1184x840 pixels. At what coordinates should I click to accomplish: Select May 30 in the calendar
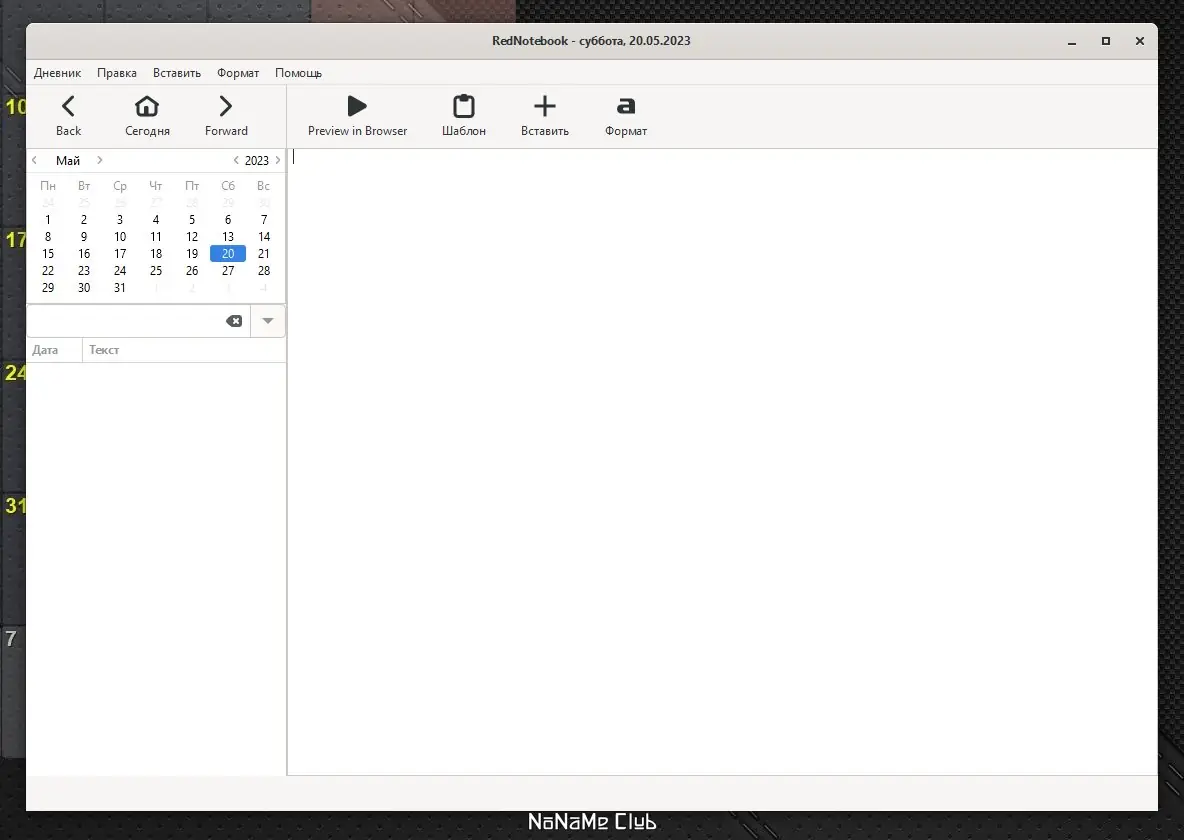tap(84, 288)
